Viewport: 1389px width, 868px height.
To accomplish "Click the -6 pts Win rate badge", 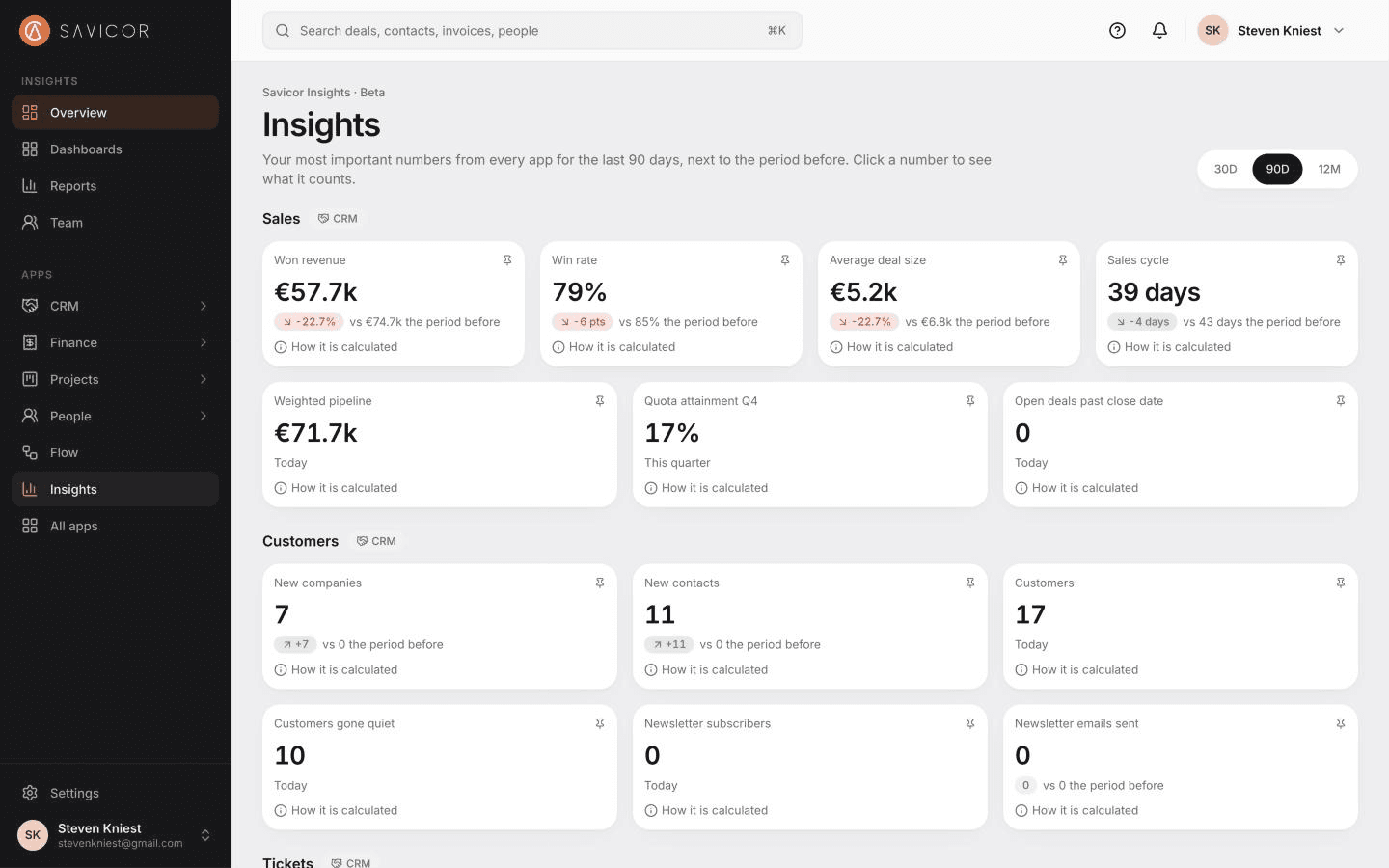I will click(583, 322).
